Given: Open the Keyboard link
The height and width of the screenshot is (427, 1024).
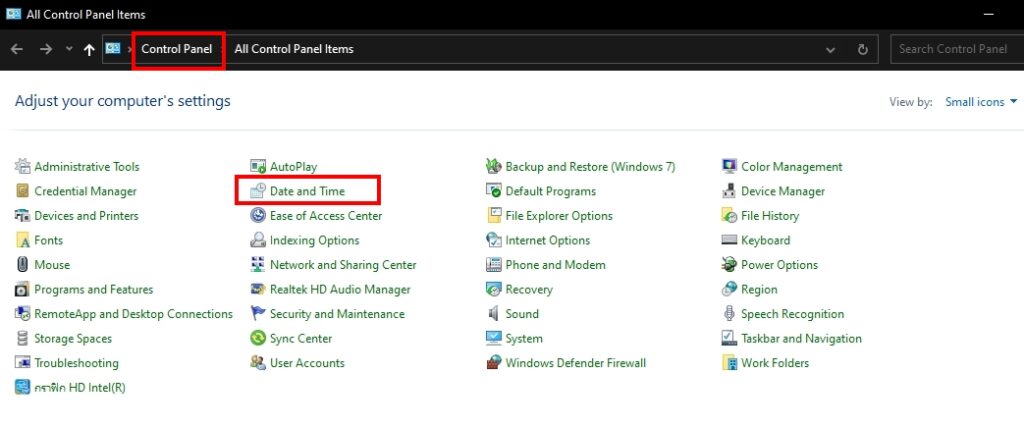Looking at the screenshot, I should pyautogui.click(x=765, y=240).
